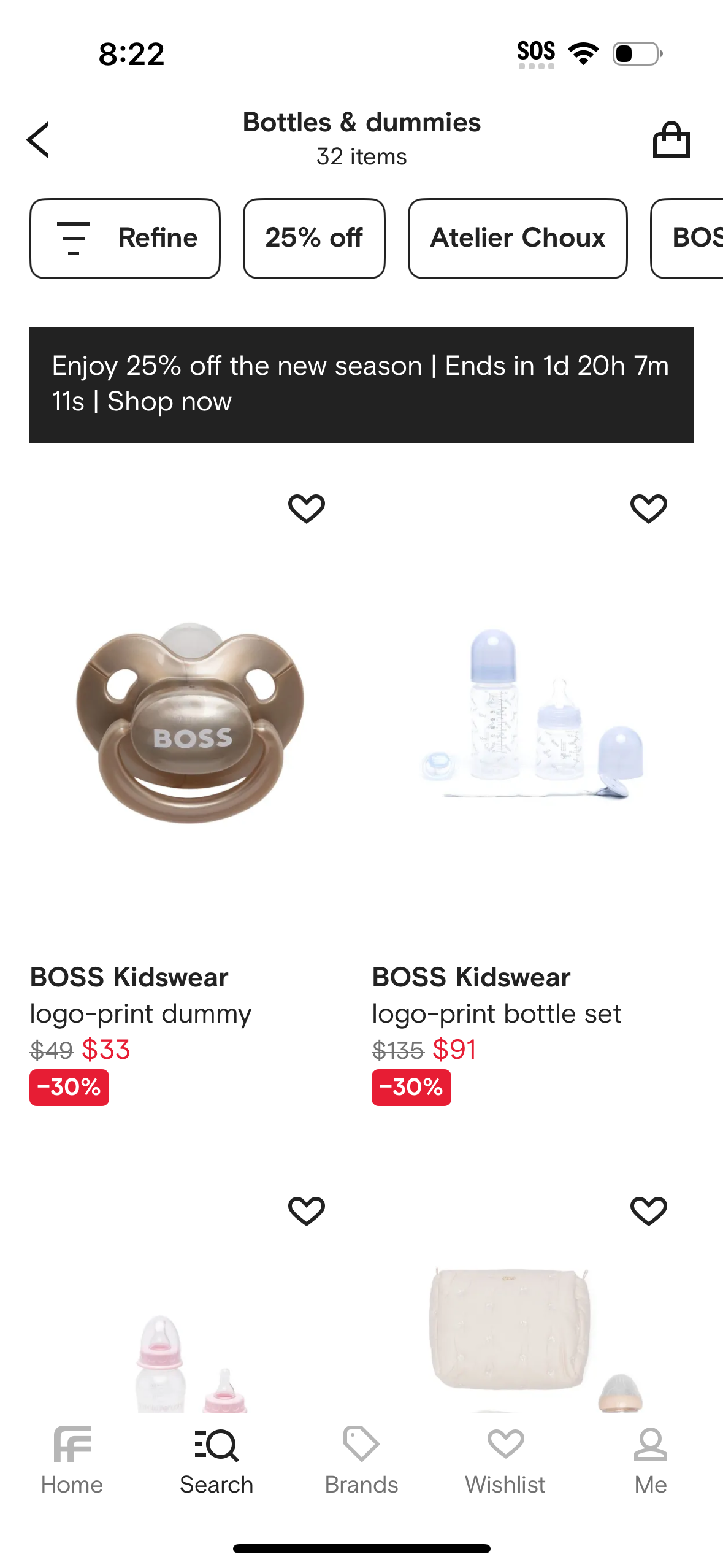
Task: Switch to the Search tab
Action: 216,1461
